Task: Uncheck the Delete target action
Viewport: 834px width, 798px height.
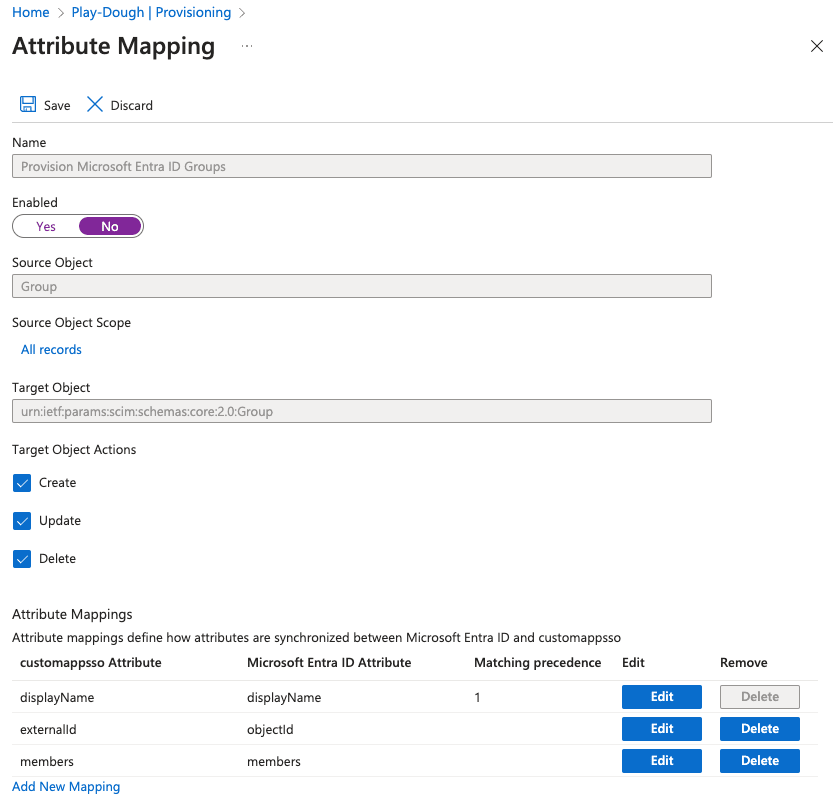Action: click(21, 559)
